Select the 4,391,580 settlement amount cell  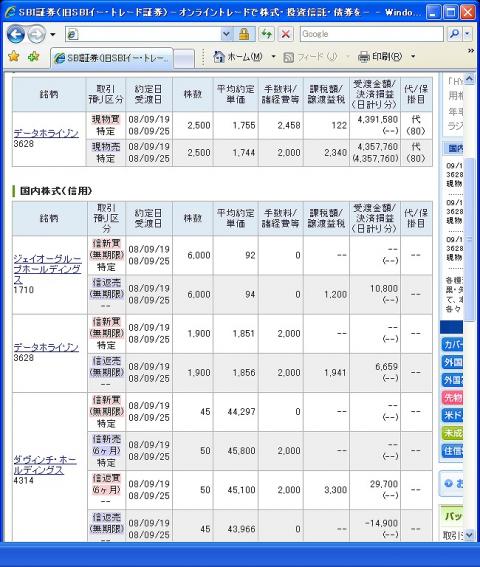375,125
